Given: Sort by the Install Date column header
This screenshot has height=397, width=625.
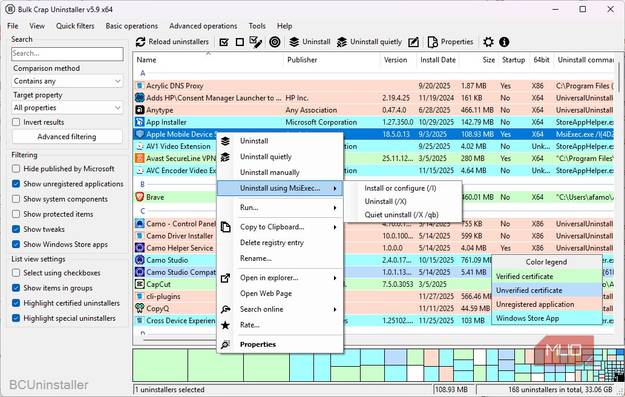Looking at the screenshot, I should coord(438,60).
